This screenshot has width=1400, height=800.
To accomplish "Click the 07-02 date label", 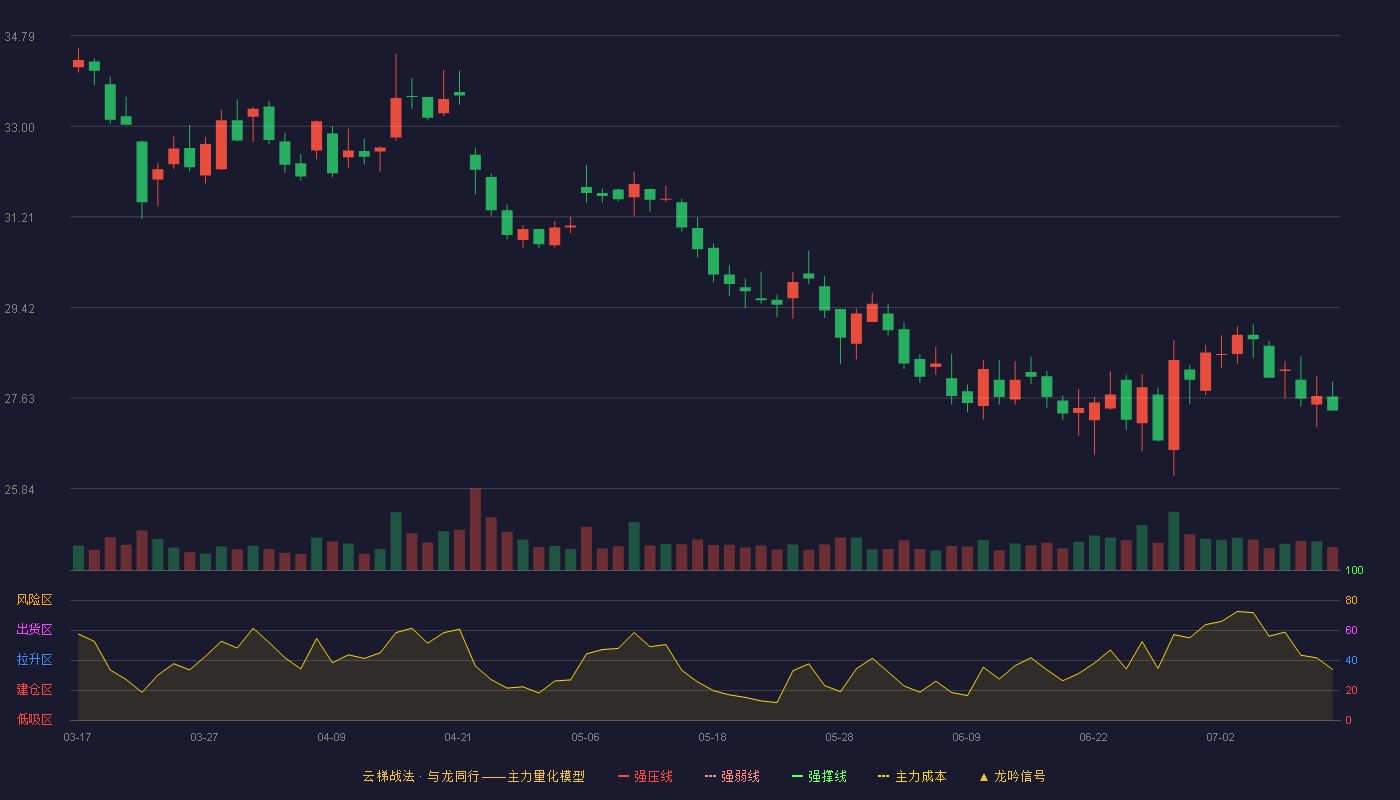I will (x=1220, y=737).
